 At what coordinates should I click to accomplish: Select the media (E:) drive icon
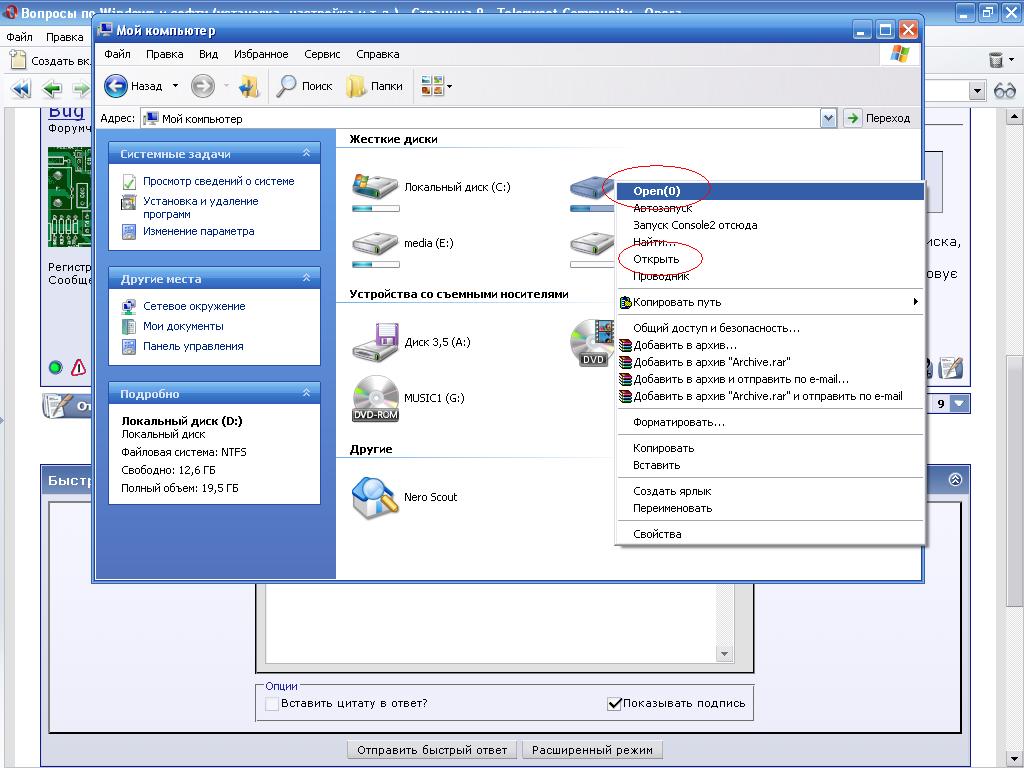click(375, 243)
